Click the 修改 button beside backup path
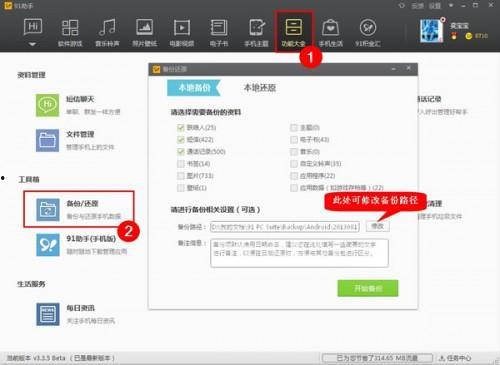This screenshot has height=365, width=500. pyautogui.click(x=377, y=226)
